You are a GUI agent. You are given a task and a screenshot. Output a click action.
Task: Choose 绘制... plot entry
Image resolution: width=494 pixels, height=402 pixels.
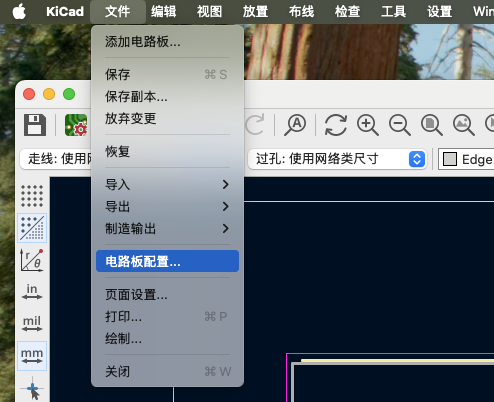click(x=167, y=338)
